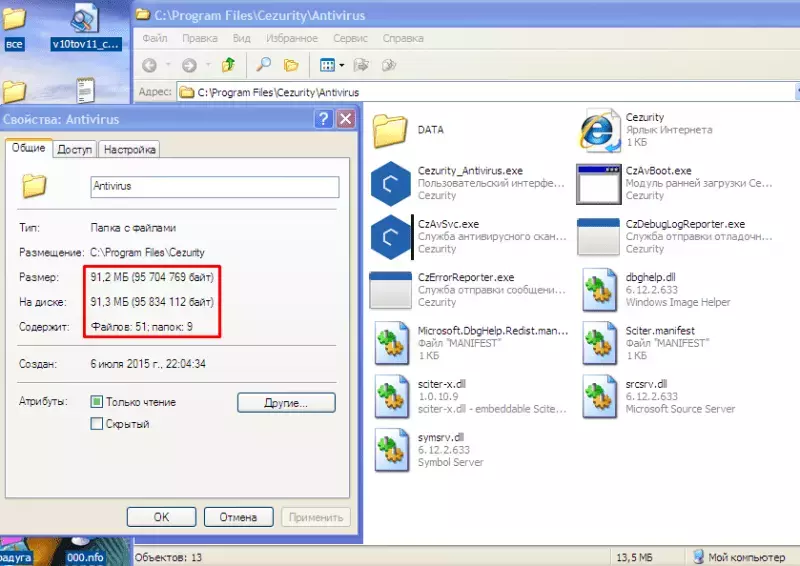The width and height of the screenshot is (800, 566).
Task: Select the Cezurity_Antivirus.exe hexagon icon
Action: (390, 184)
